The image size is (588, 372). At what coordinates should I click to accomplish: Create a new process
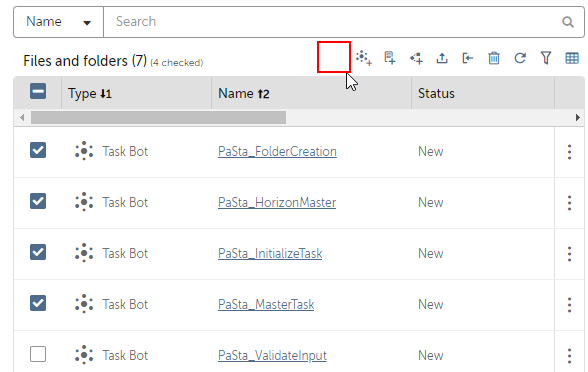click(x=416, y=58)
